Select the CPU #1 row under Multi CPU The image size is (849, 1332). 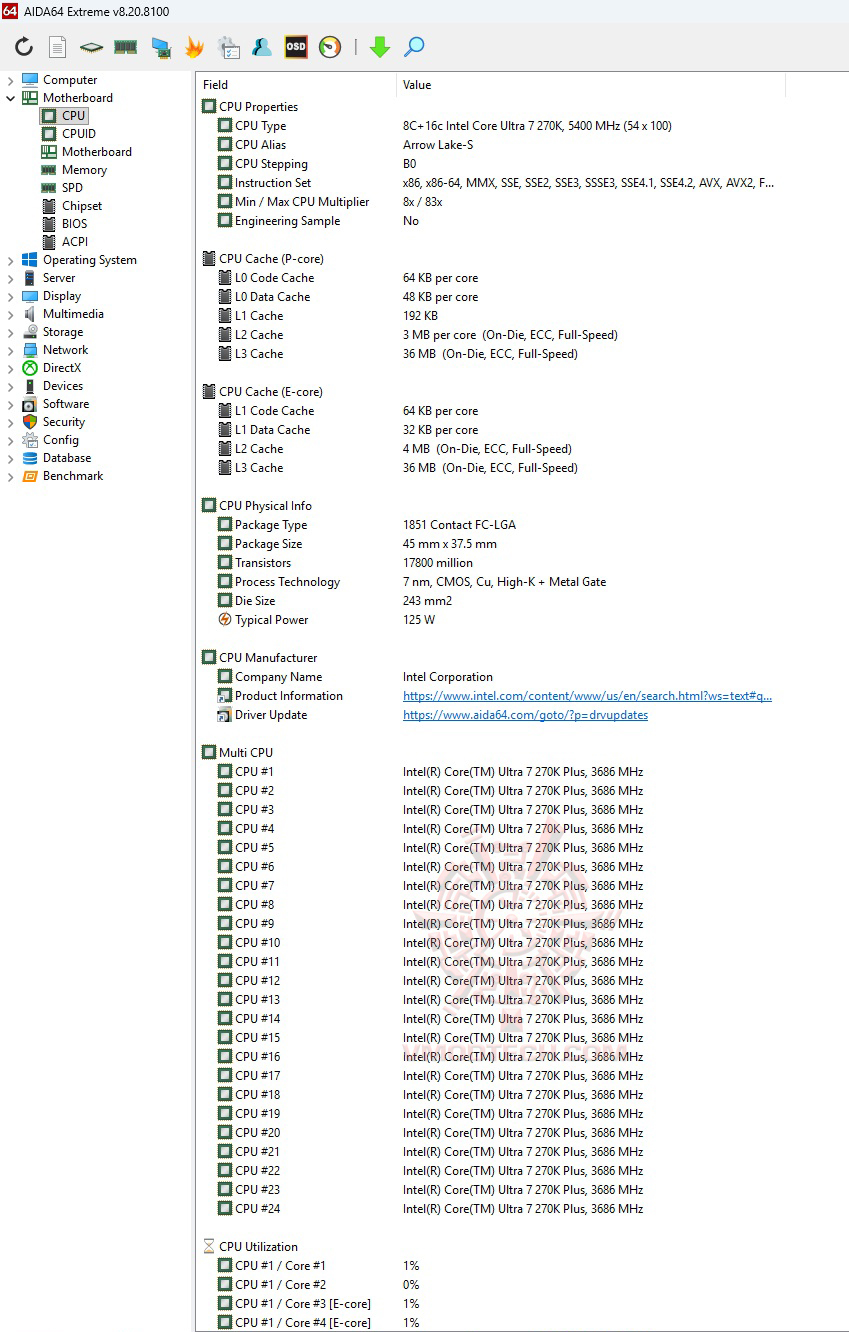[490, 772]
